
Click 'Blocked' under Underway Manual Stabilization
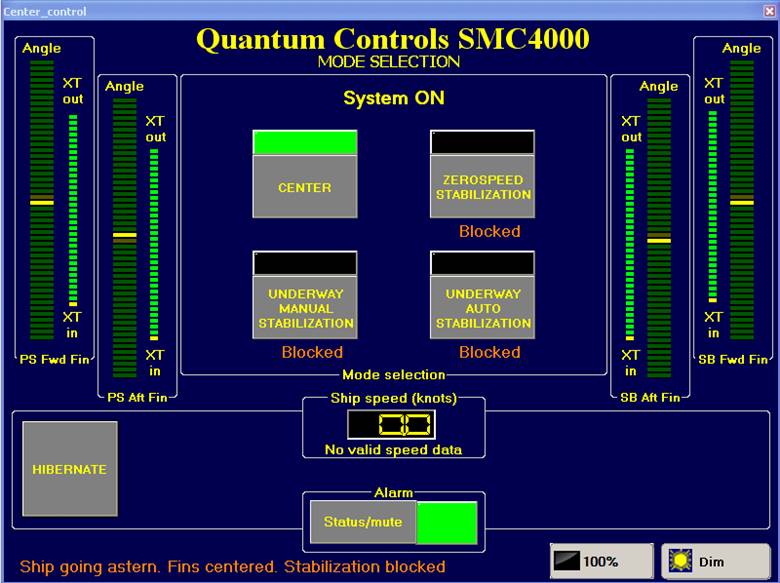[312, 352]
